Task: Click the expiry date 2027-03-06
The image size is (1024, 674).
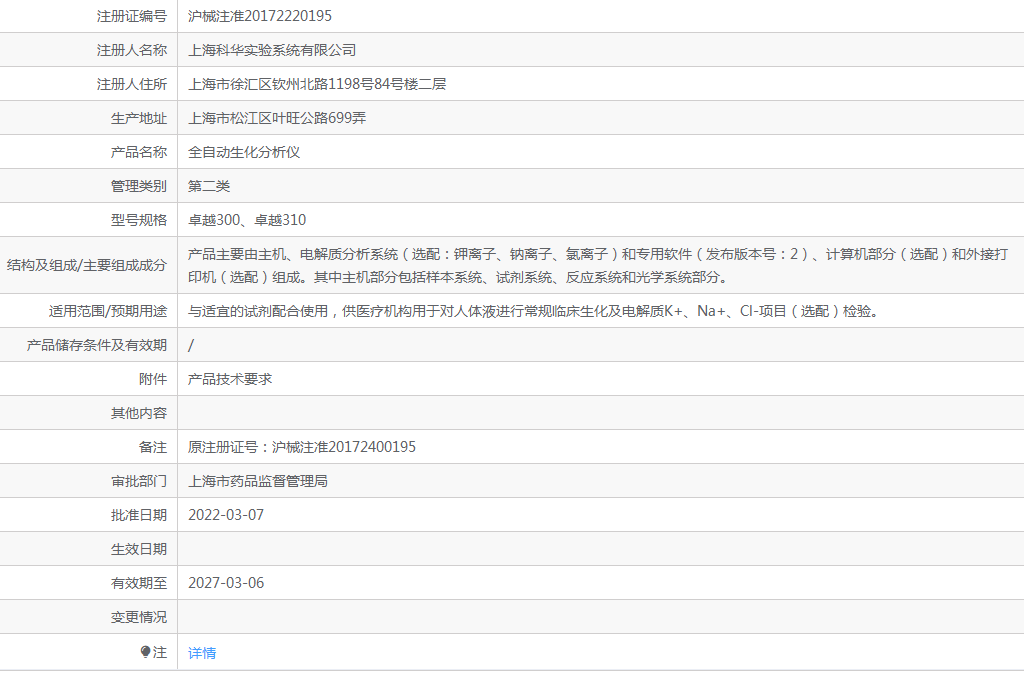Action: click(x=228, y=582)
